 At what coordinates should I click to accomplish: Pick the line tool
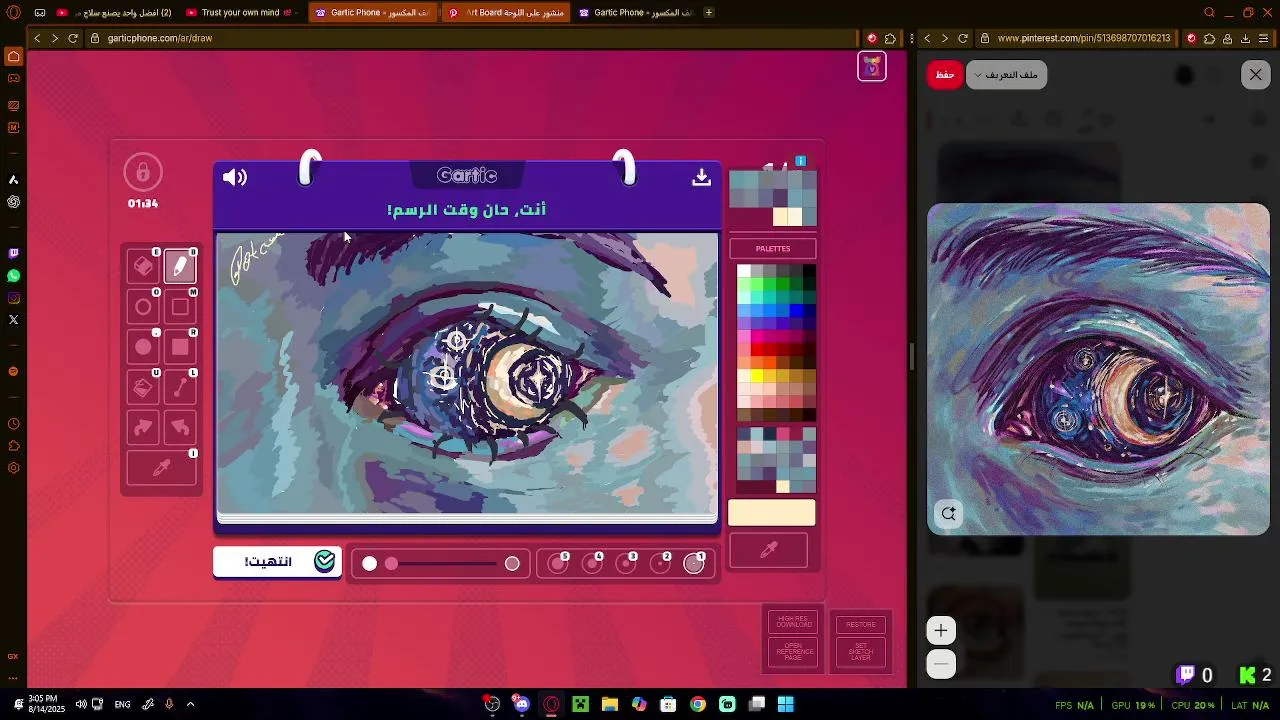(180, 387)
